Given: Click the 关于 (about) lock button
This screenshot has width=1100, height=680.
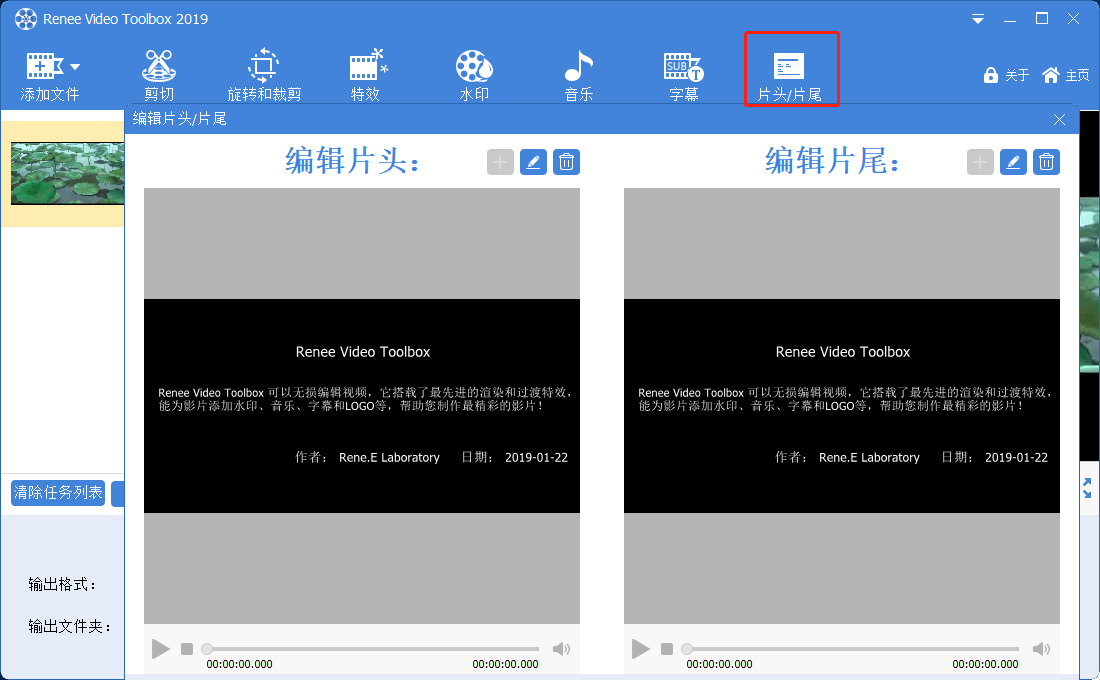Looking at the screenshot, I should (1006, 75).
